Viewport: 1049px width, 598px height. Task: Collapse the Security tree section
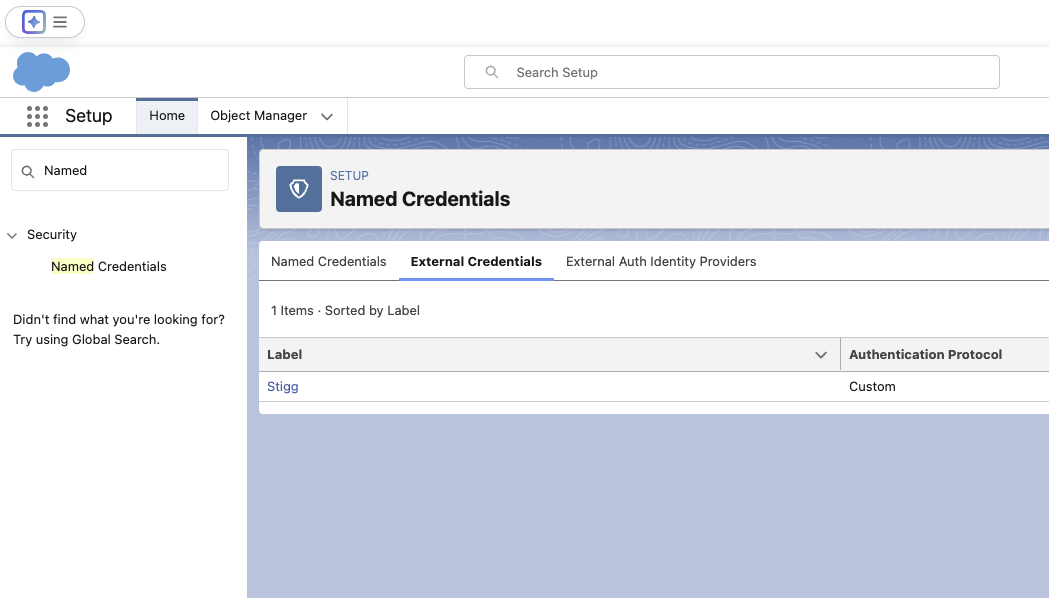tap(12, 235)
